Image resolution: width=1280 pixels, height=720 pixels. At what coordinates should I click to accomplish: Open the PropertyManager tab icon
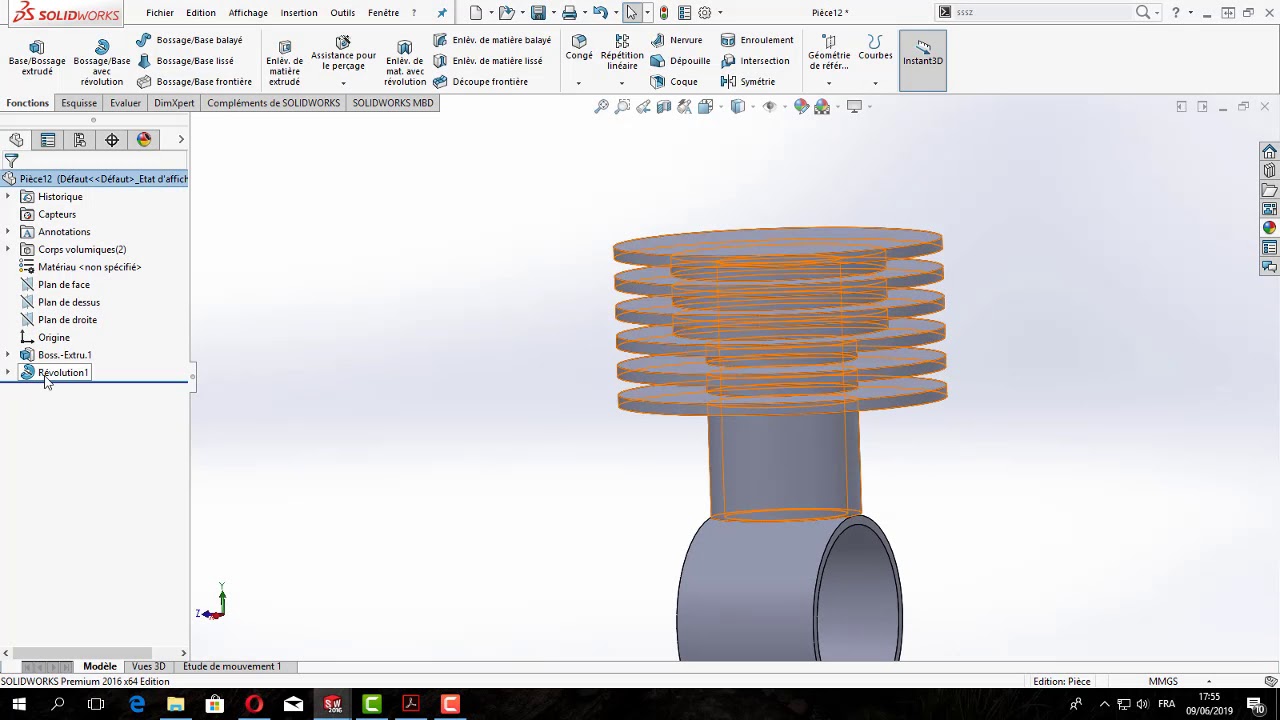(x=48, y=140)
